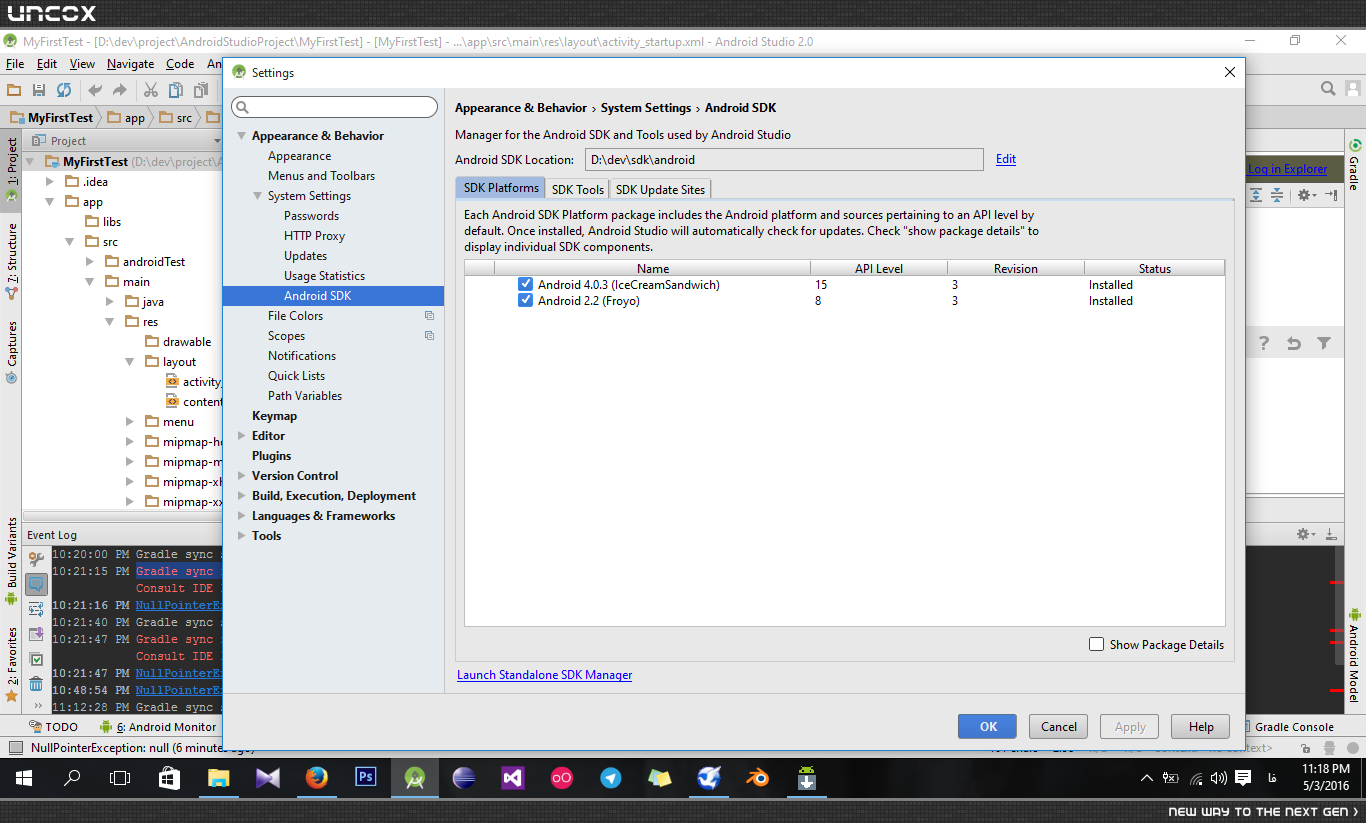Click Launch Standalone SDK Manager link
Viewport: 1366px width, 823px height.
click(x=544, y=675)
